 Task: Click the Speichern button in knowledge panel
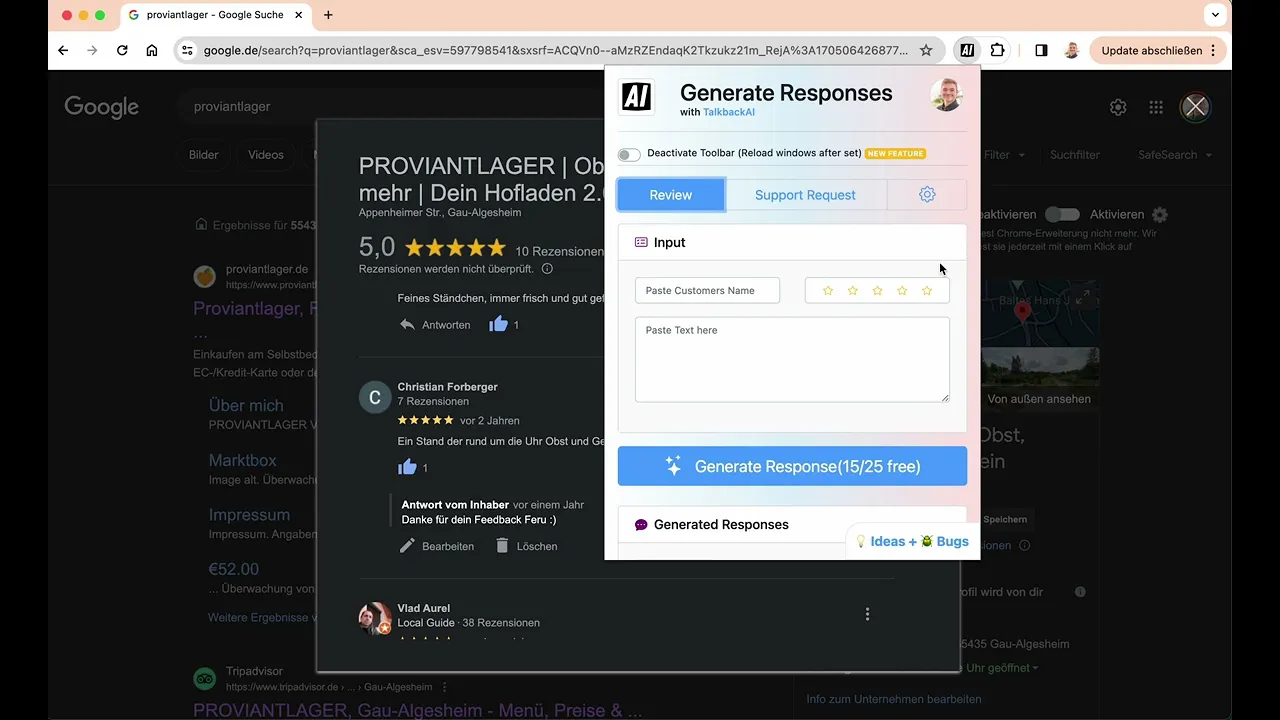(x=1005, y=519)
